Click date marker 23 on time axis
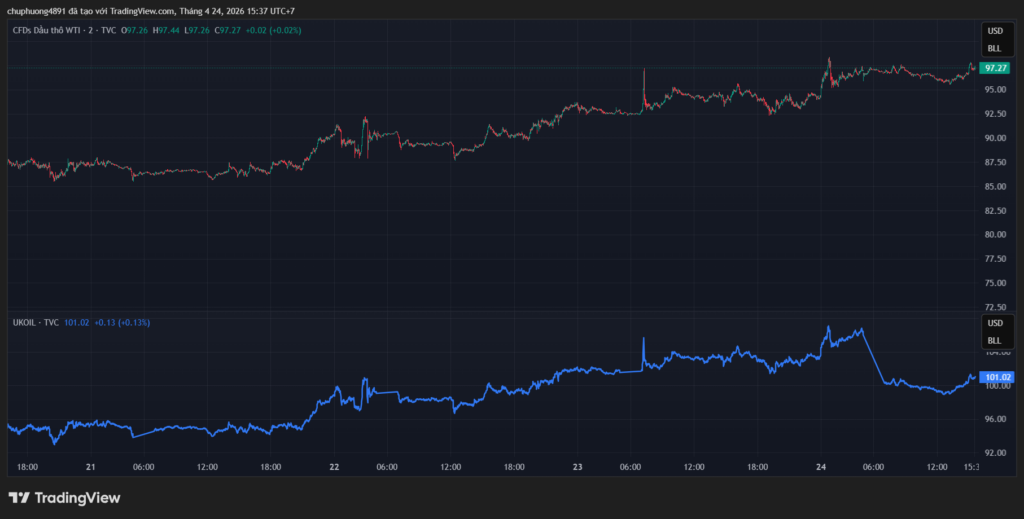1024x519 pixels. [578, 467]
